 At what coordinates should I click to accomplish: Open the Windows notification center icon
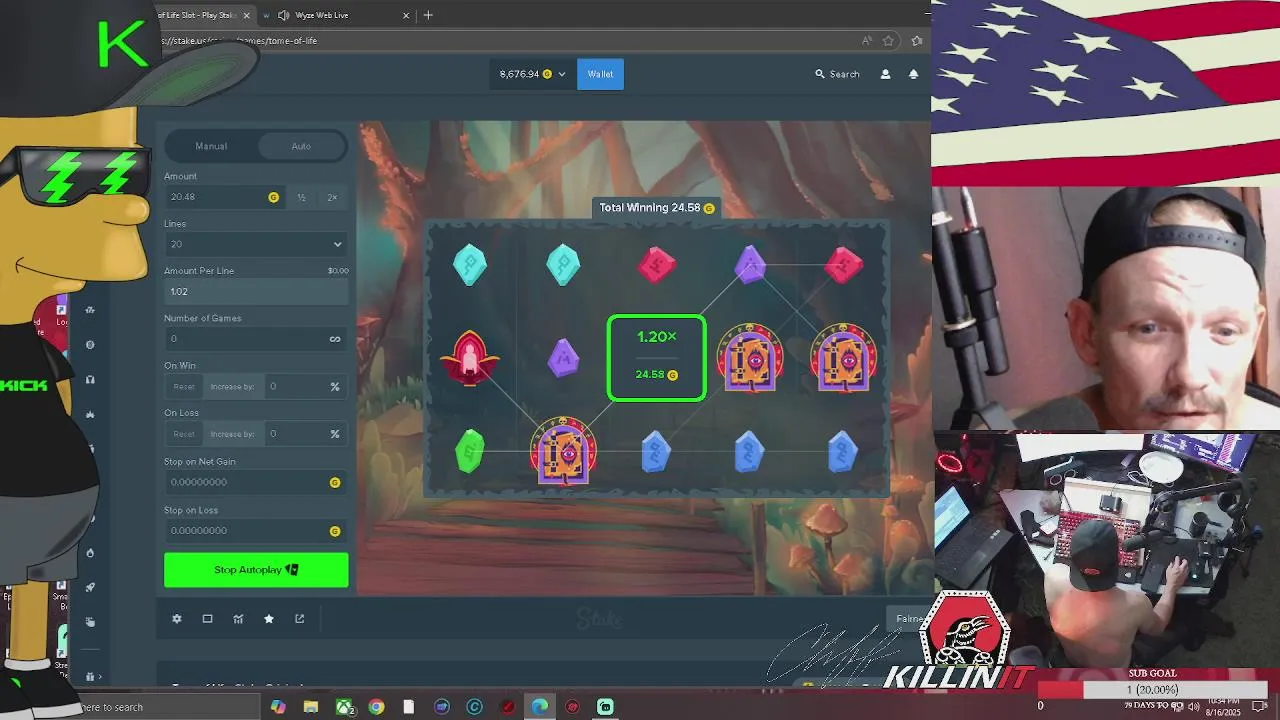(1259, 707)
